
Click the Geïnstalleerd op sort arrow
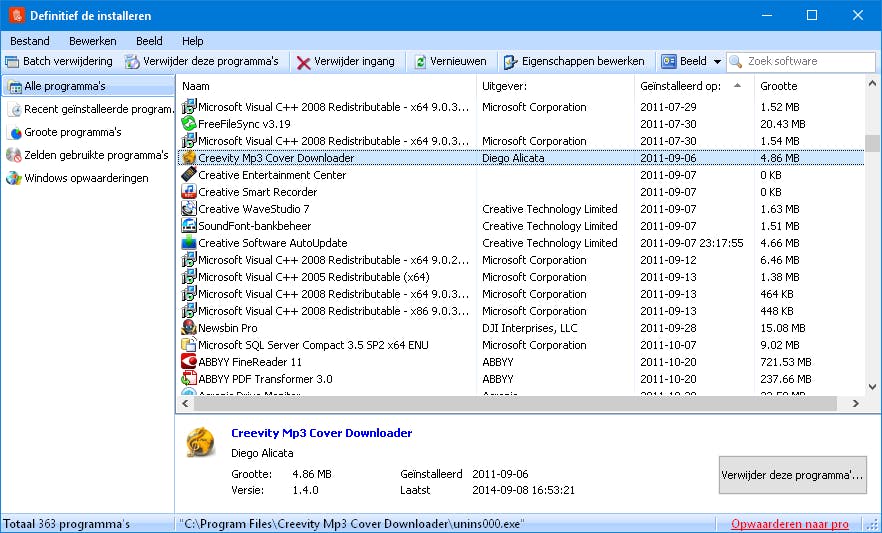[737, 85]
